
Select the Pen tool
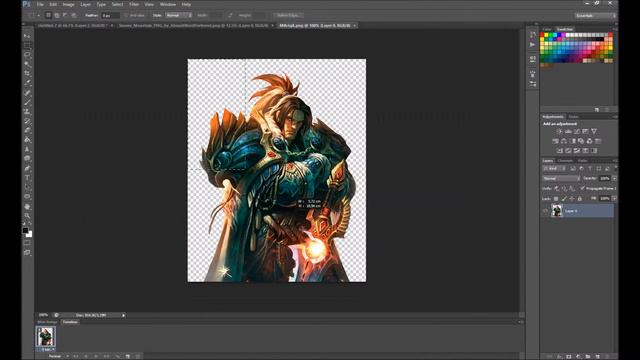pyautogui.click(x=27, y=168)
